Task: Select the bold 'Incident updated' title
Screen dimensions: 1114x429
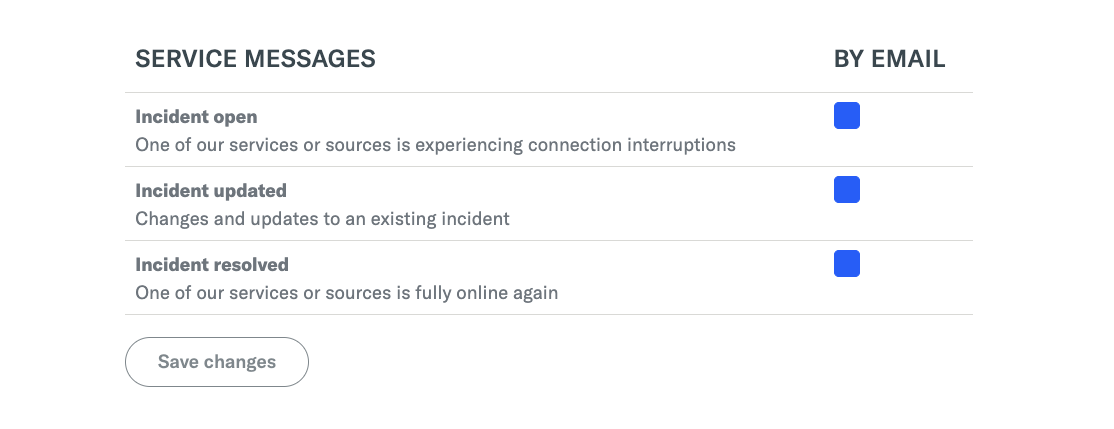Action: click(211, 191)
